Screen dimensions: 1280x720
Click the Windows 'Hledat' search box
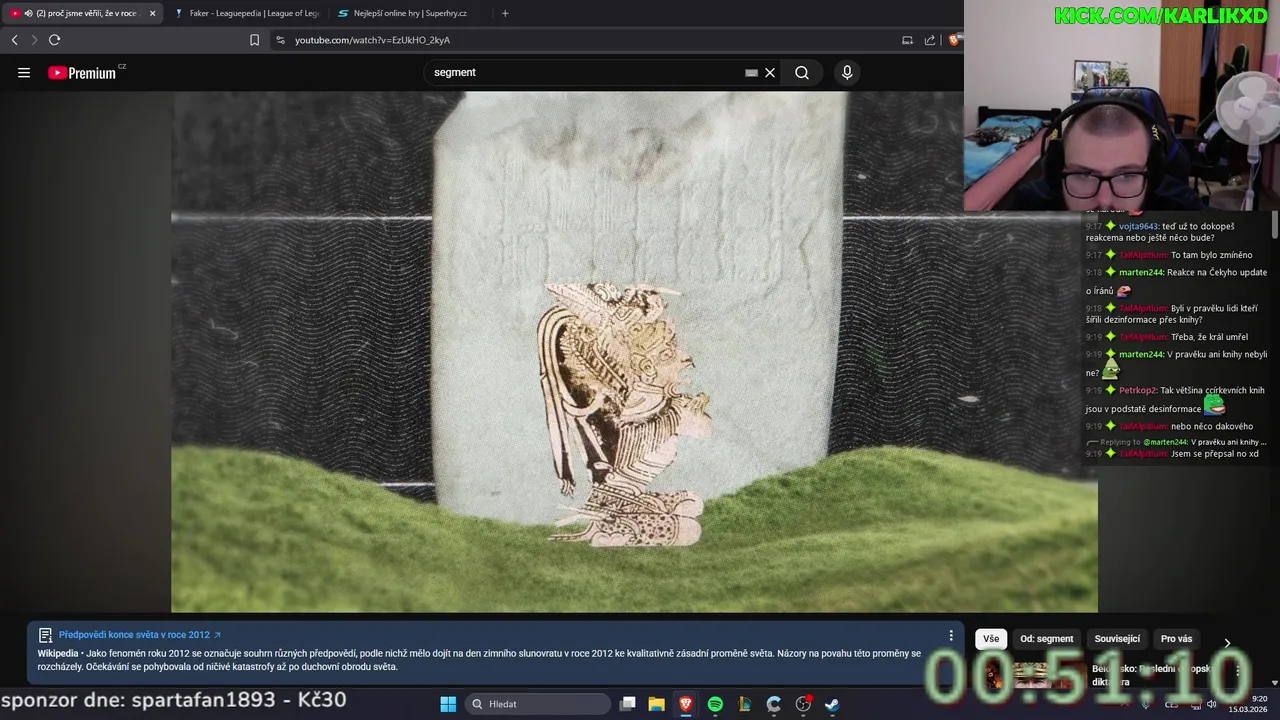tap(538, 704)
